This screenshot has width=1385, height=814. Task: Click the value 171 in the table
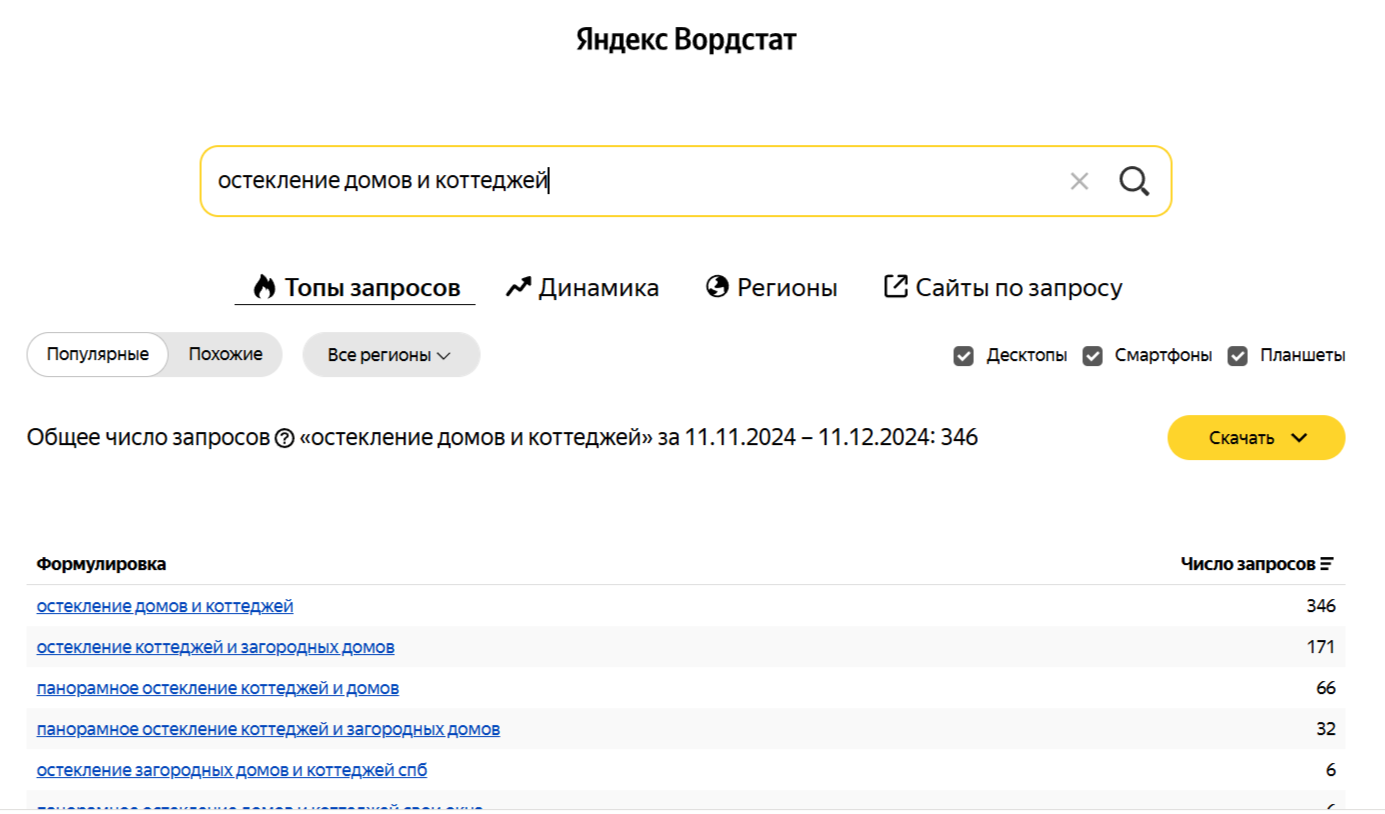tap(1321, 647)
